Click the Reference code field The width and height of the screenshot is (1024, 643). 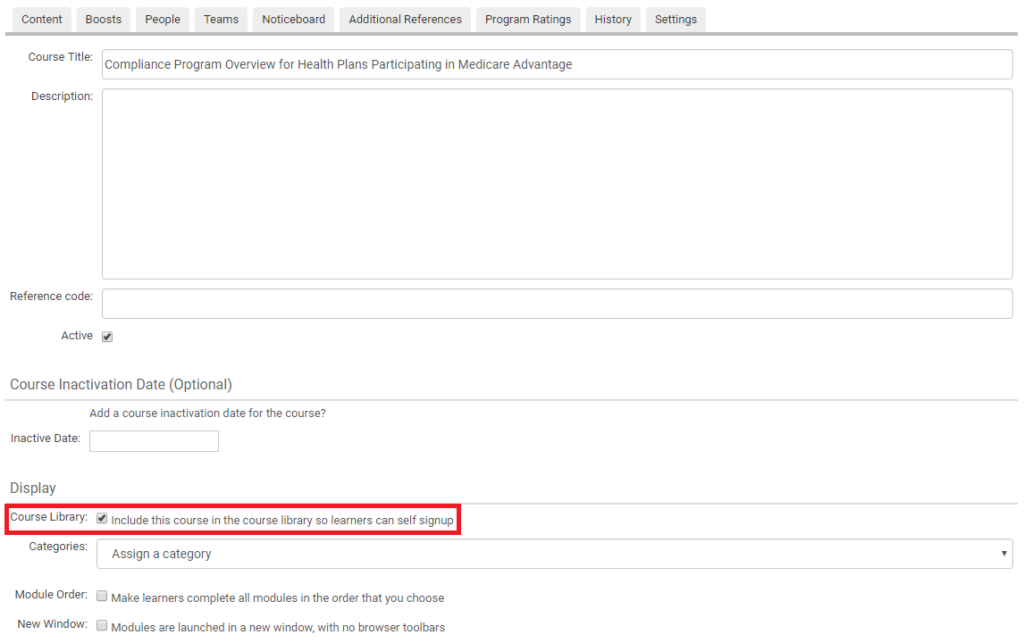(555, 303)
